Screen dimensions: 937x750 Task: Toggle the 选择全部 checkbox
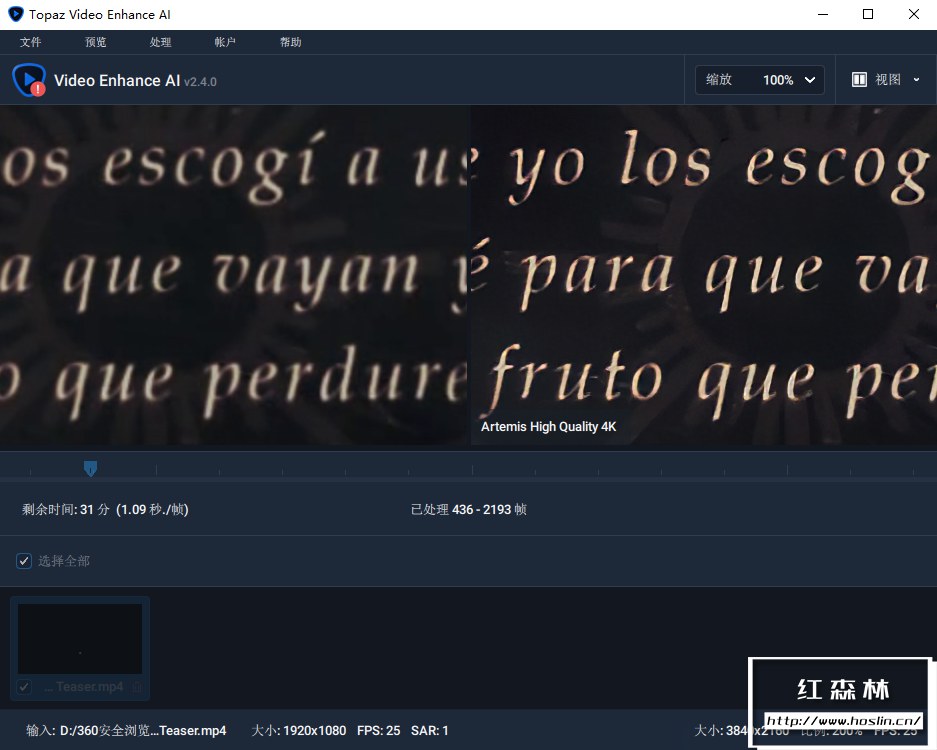[x=24, y=561]
